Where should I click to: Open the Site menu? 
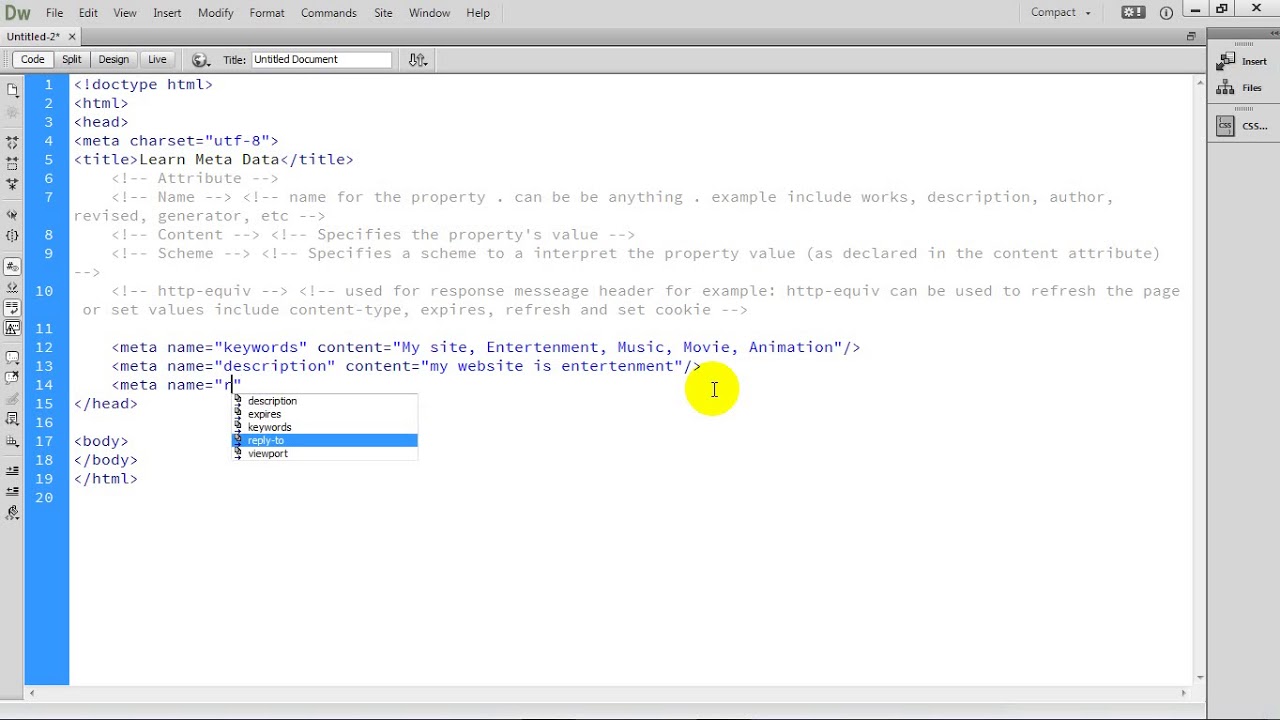coord(383,13)
